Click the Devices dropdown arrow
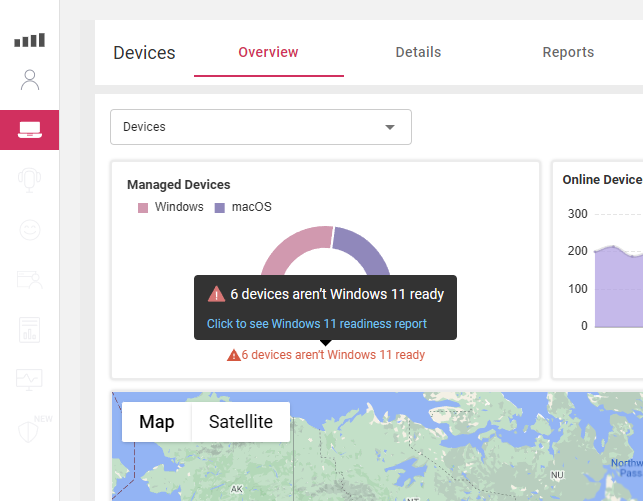Image resolution: width=643 pixels, height=501 pixels. click(390, 127)
